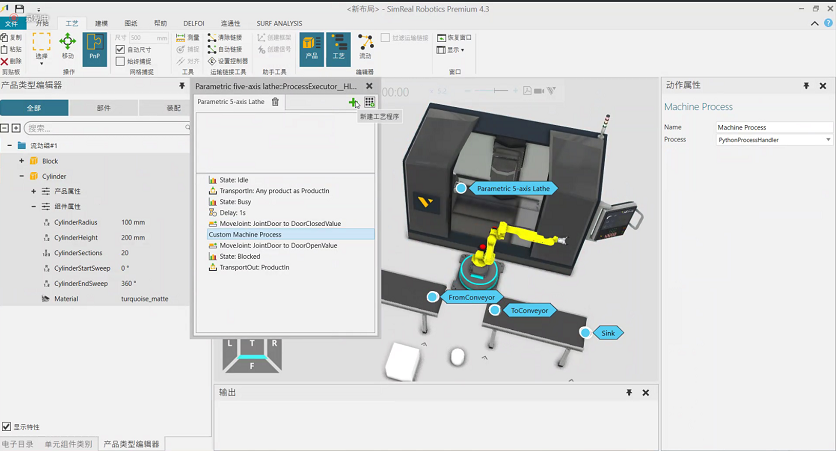Screen dimensions: 836x451
Task: Toggle the 产品 editor button
Action: [x=311, y=49]
